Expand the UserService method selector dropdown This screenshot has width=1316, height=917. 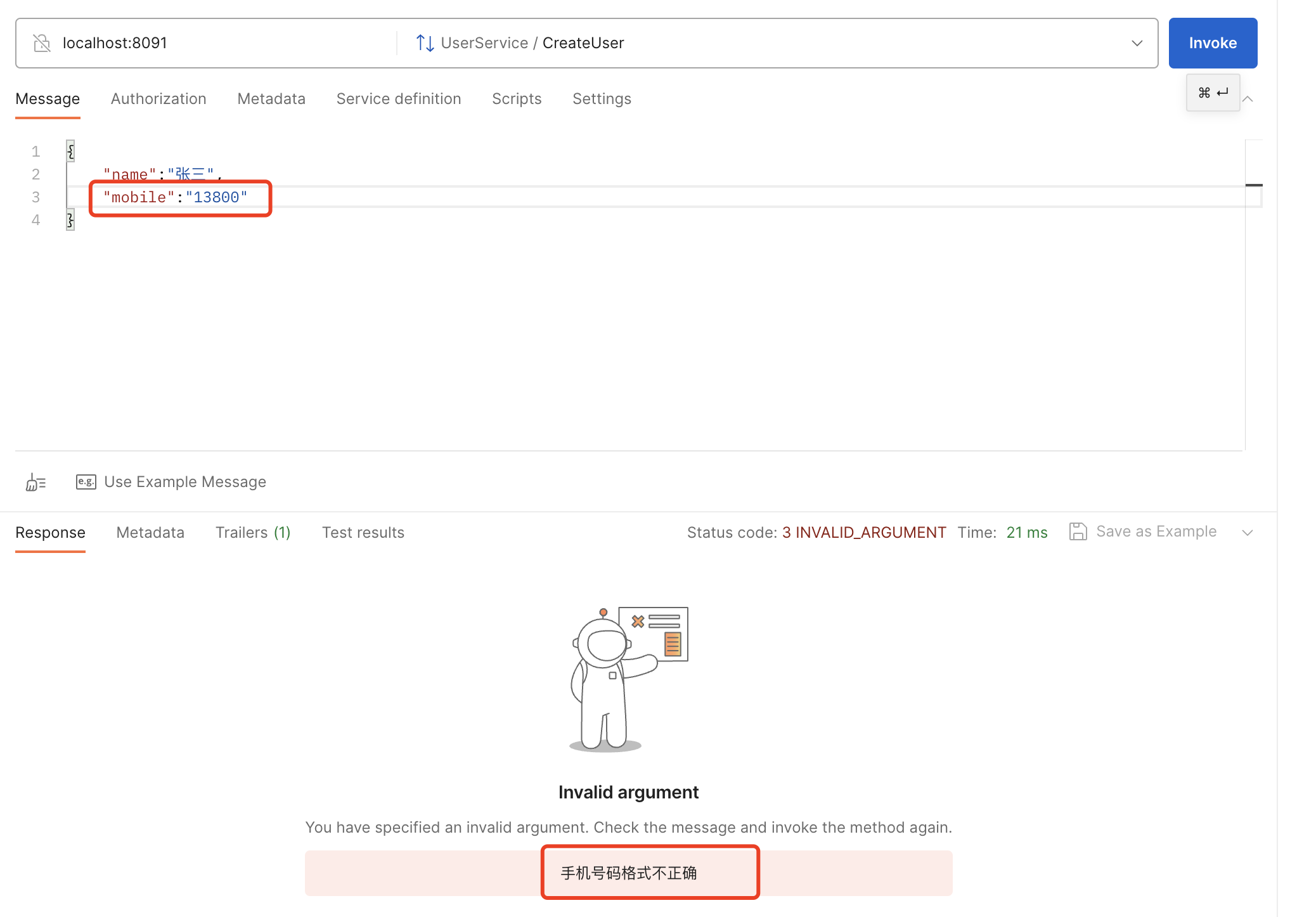(x=1137, y=43)
